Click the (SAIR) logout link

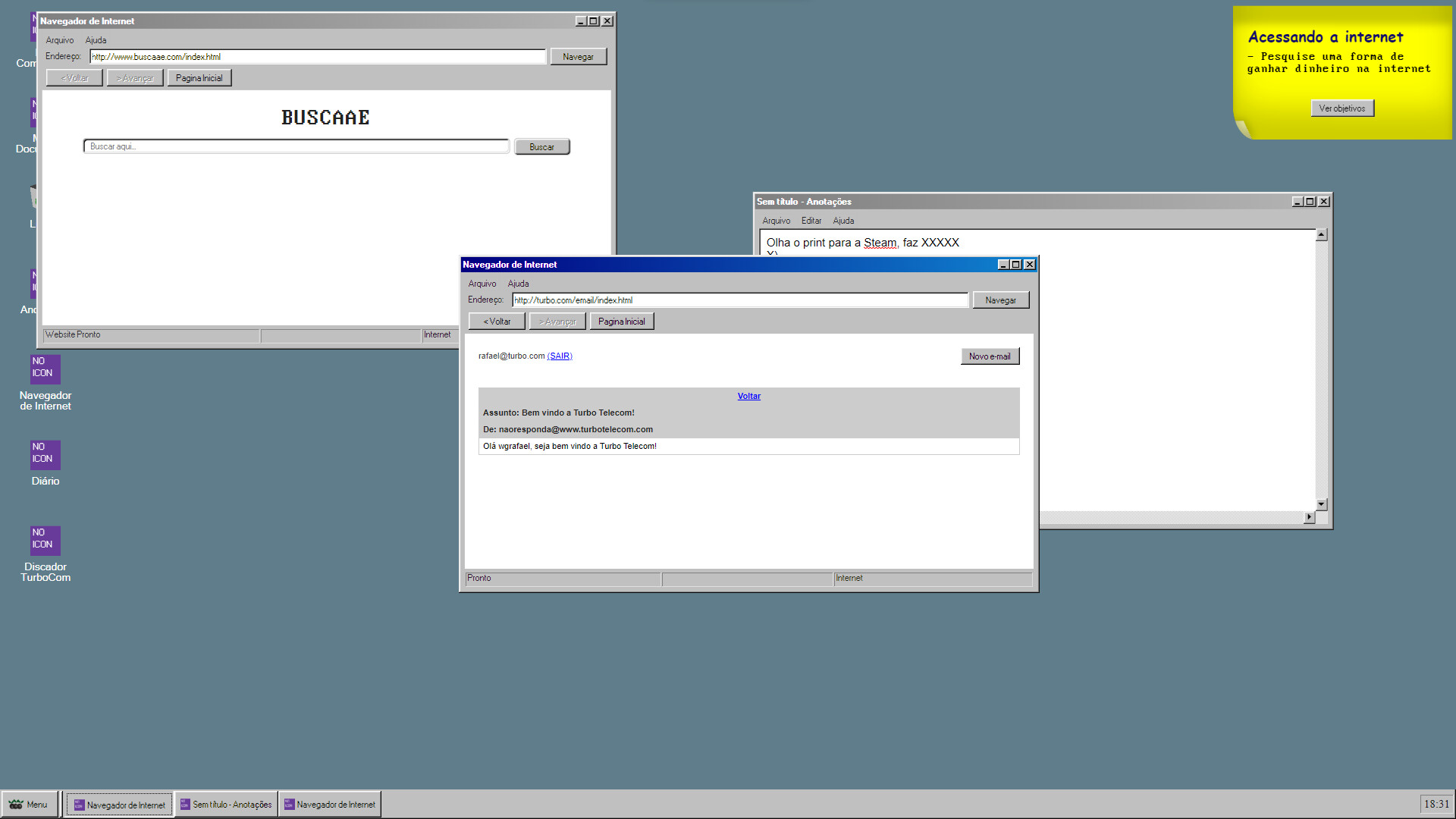(x=559, y=356)
